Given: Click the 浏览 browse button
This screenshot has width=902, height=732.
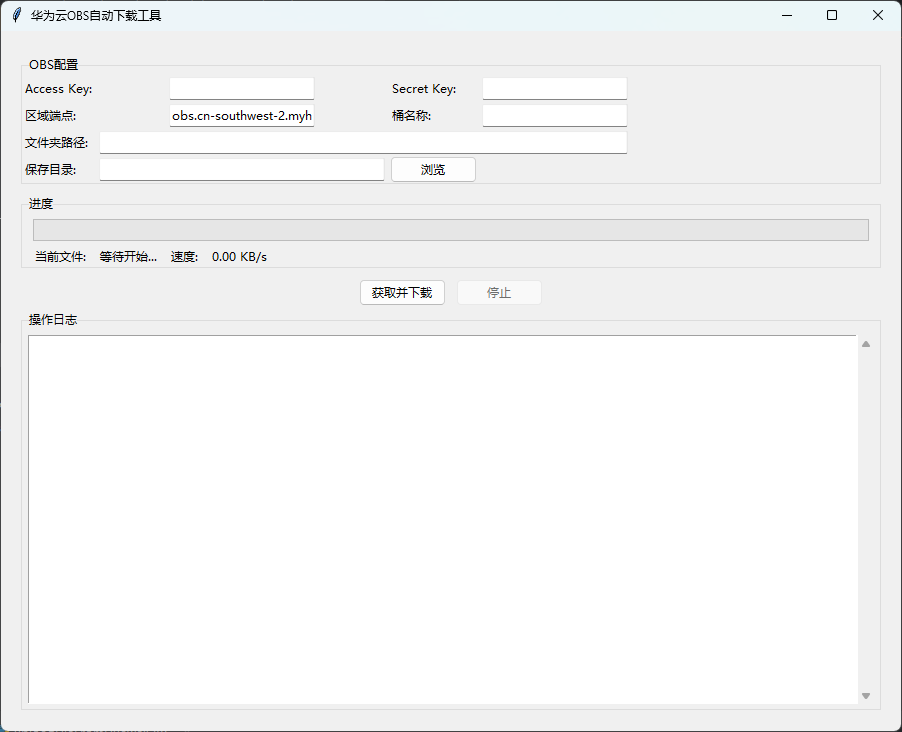Looking at the screenshot, I should click(x=433, y=170).
